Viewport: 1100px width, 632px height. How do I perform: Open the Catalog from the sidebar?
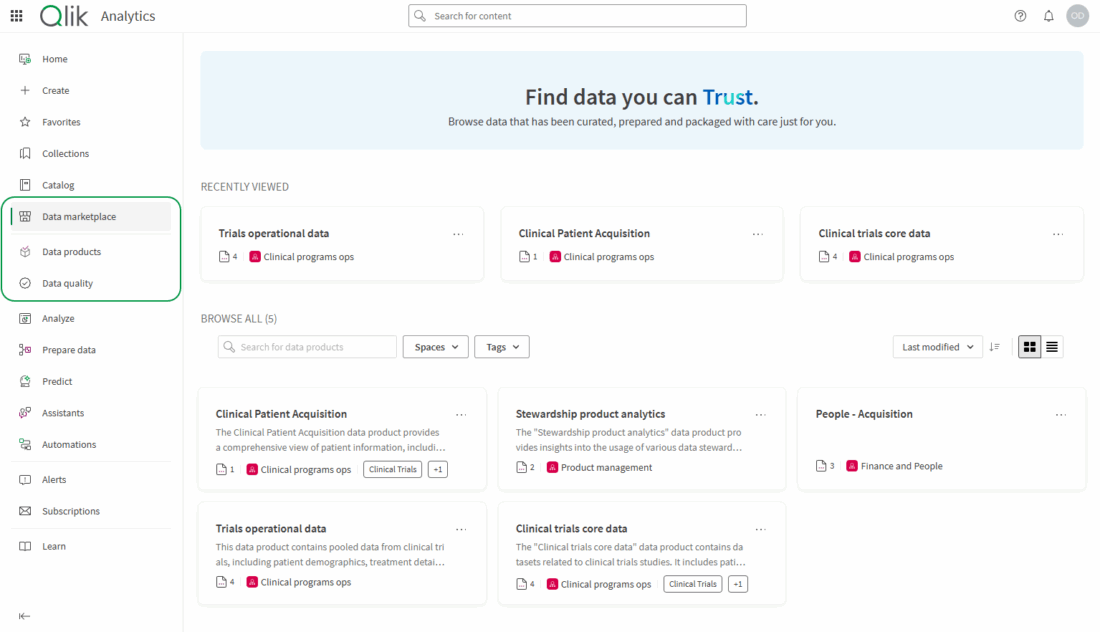[24, 185]
